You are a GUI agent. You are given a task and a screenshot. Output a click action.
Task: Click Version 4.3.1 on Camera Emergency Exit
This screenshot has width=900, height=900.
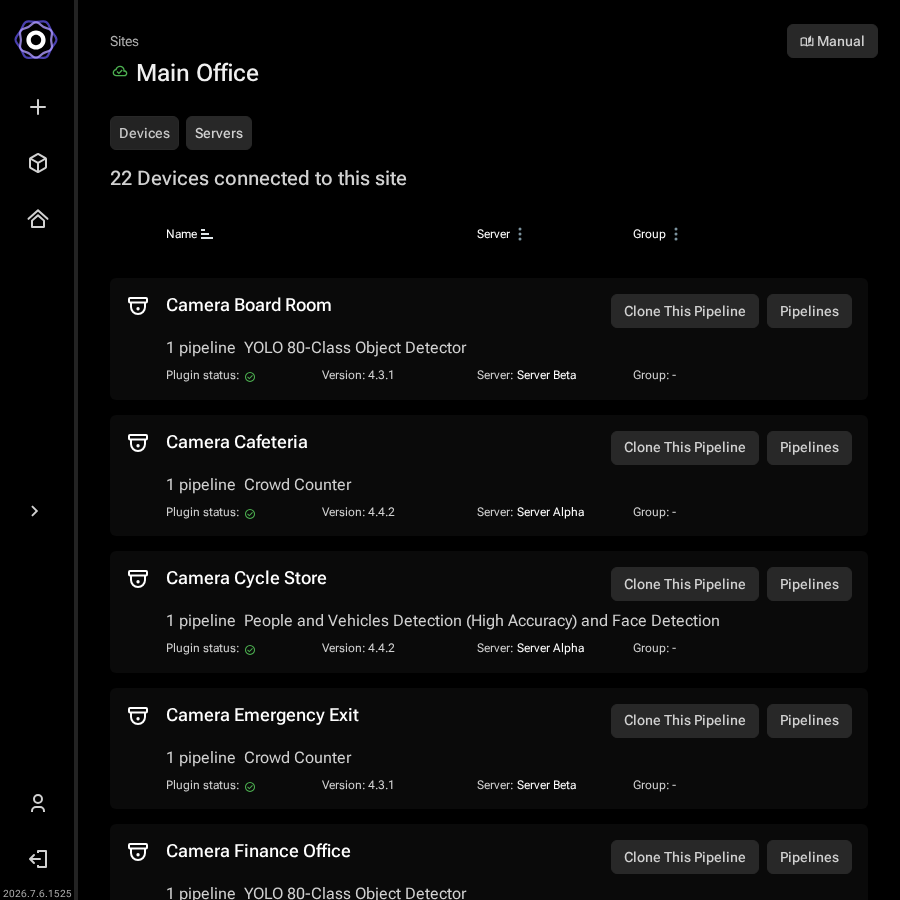click(x=358, y=785)
